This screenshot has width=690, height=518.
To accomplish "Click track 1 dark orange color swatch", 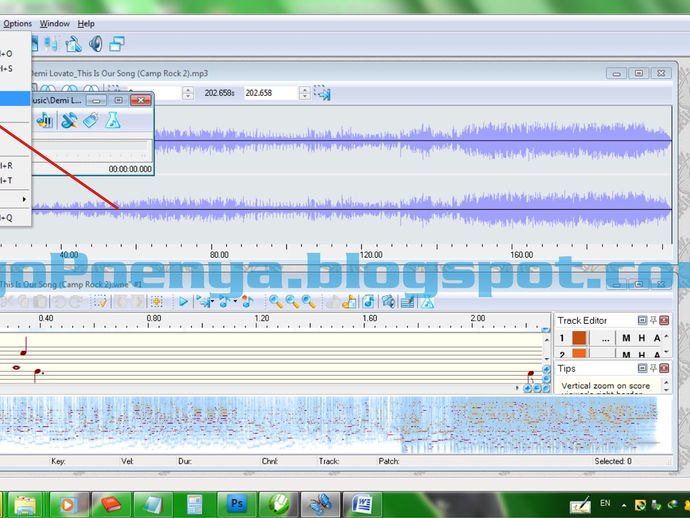I will tap(579, 338).
